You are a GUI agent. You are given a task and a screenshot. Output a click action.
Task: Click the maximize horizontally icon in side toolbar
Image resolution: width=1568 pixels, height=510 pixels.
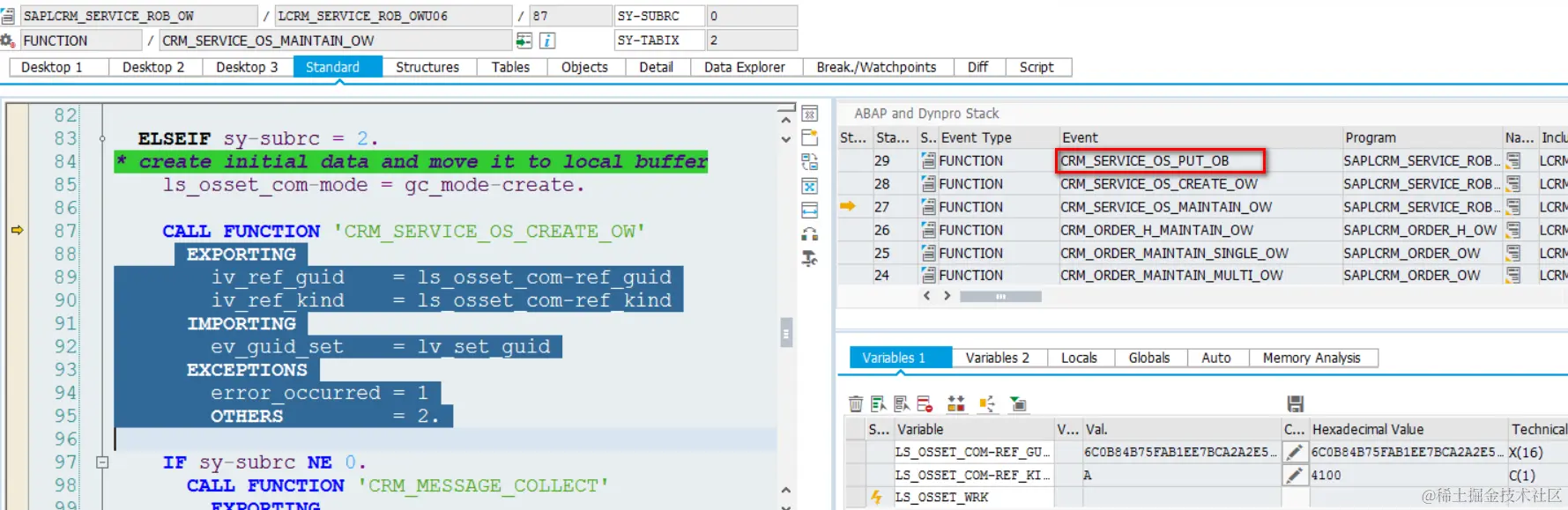point(809,210)
